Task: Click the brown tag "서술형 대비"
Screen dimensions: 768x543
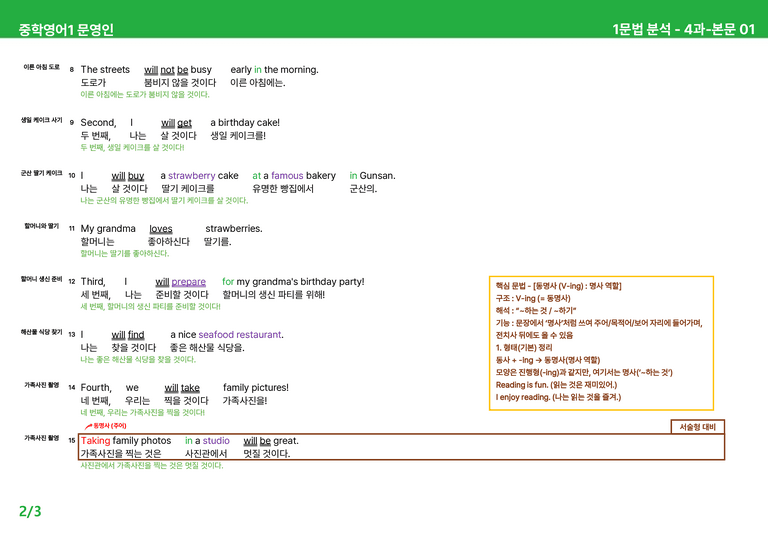Action: click(x=697, y=427)
